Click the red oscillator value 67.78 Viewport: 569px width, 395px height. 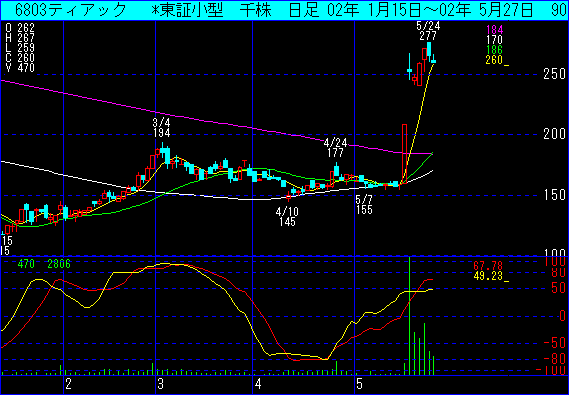488,266
